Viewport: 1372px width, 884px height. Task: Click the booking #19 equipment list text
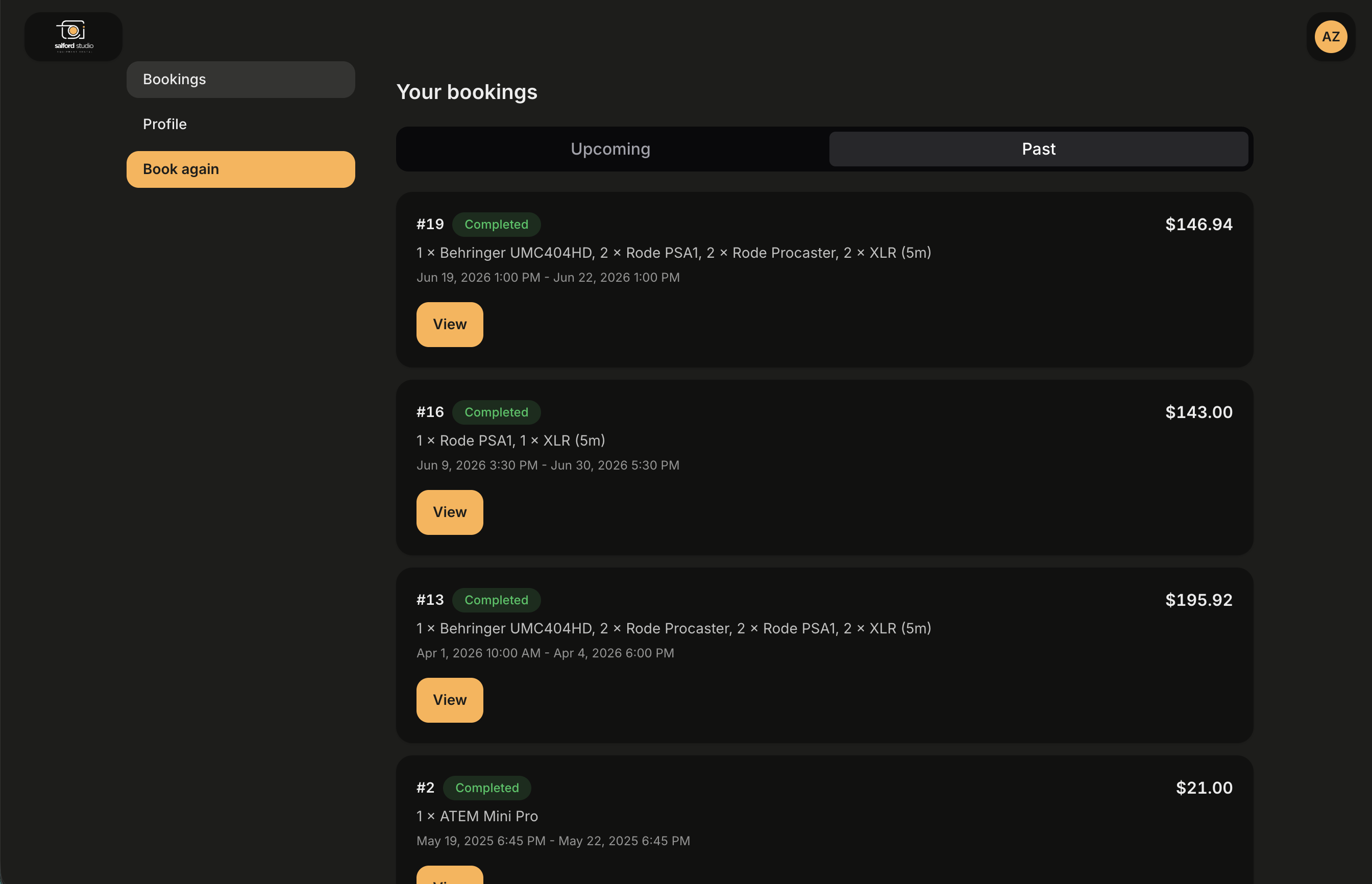[x=673, y=253]
